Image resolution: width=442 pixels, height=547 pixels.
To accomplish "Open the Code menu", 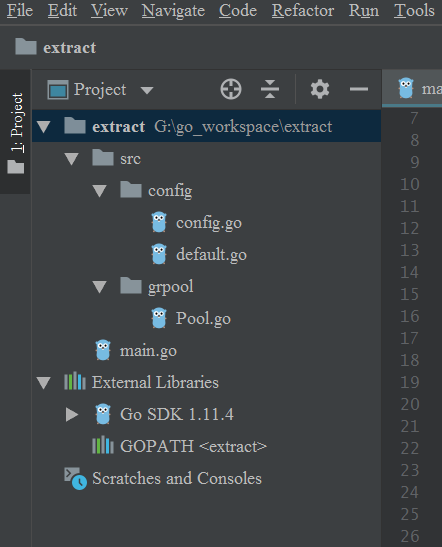I will click(238, 10).
